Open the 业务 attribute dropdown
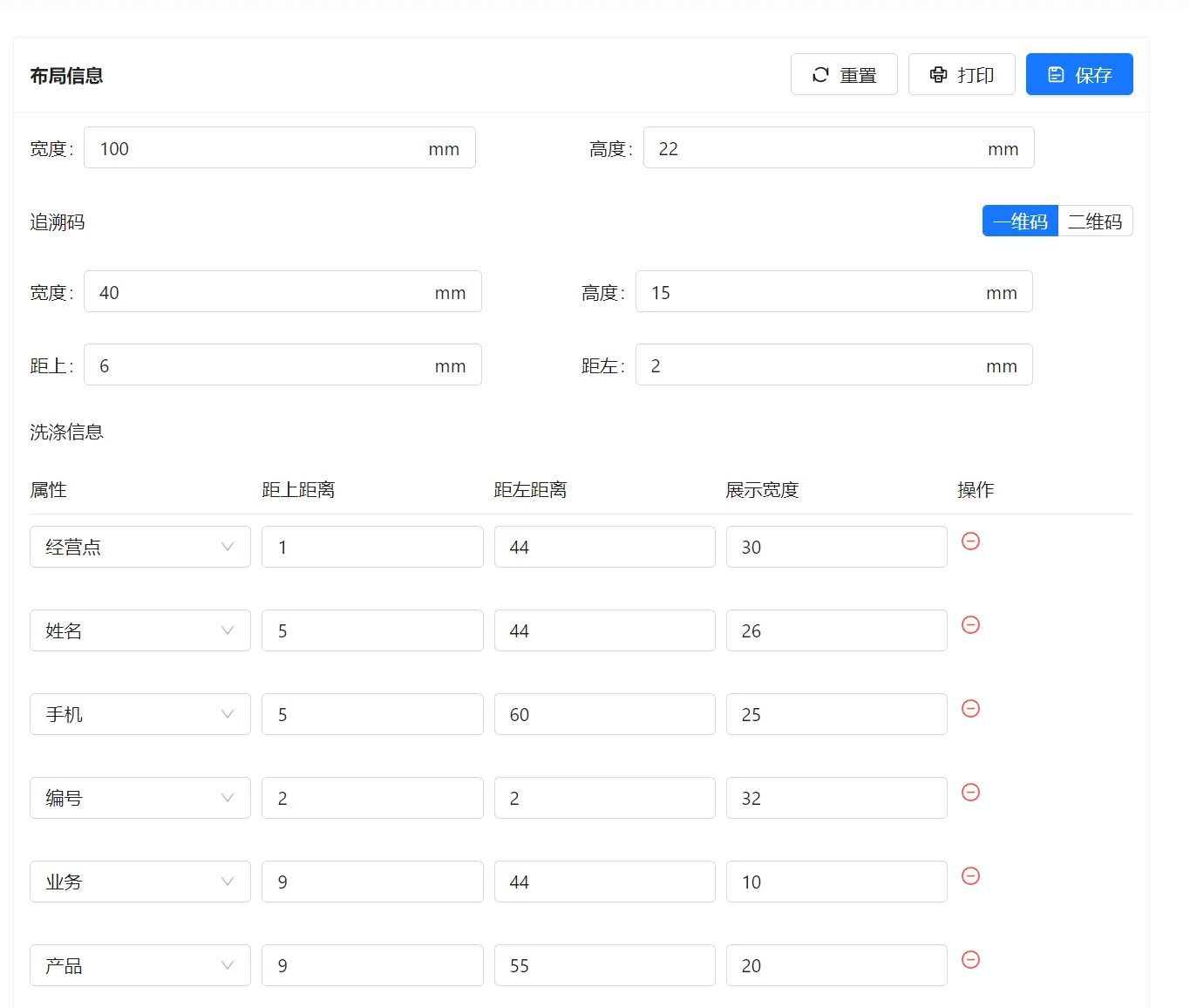The height and width of the screenshot is (1008, 1190). 140,882
